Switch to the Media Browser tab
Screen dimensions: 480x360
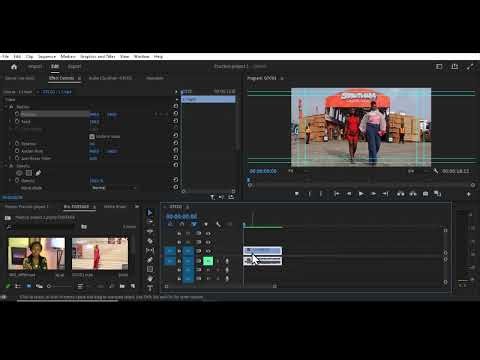tap(115, 207)
